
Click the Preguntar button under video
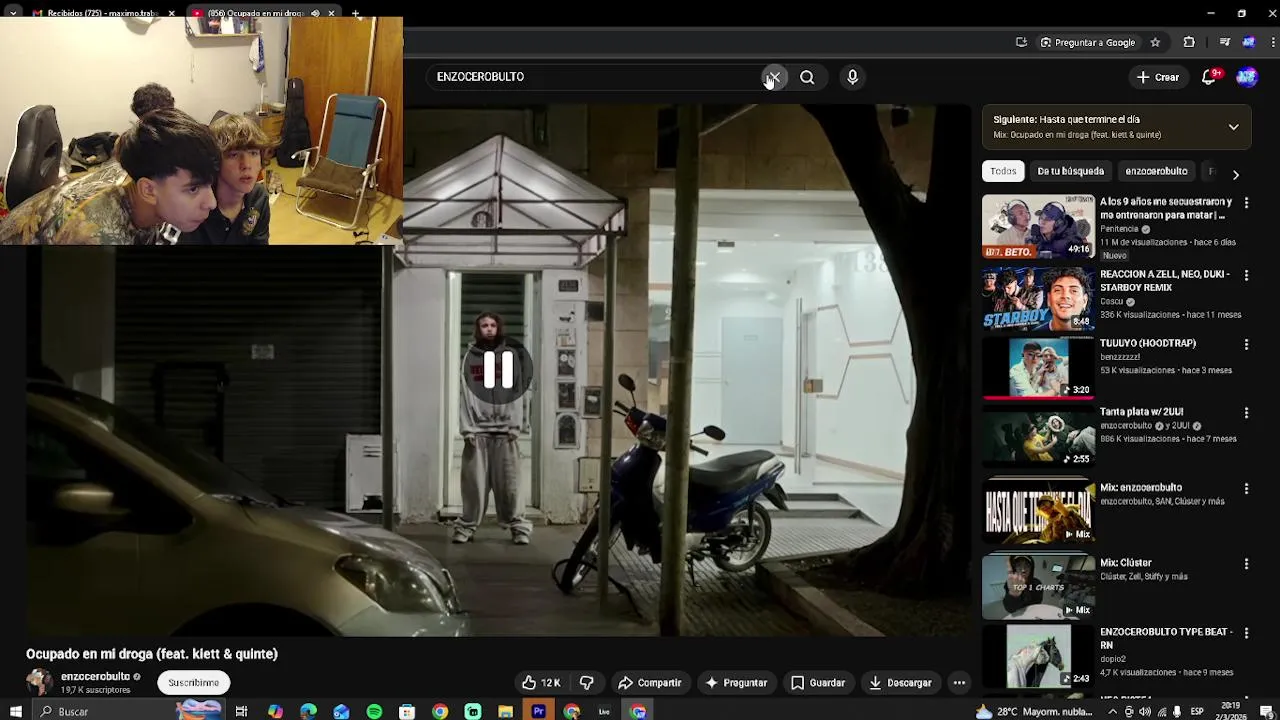point(736,683)
